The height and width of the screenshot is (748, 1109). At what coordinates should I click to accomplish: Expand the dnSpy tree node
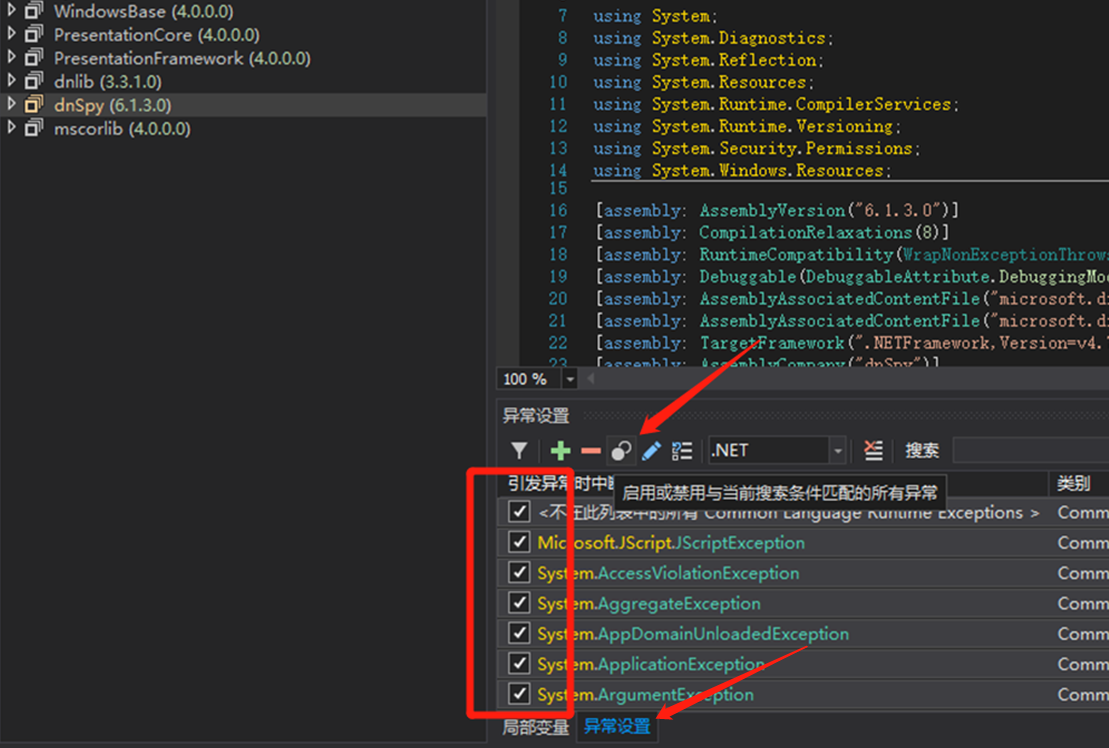(x=11, y=103)
